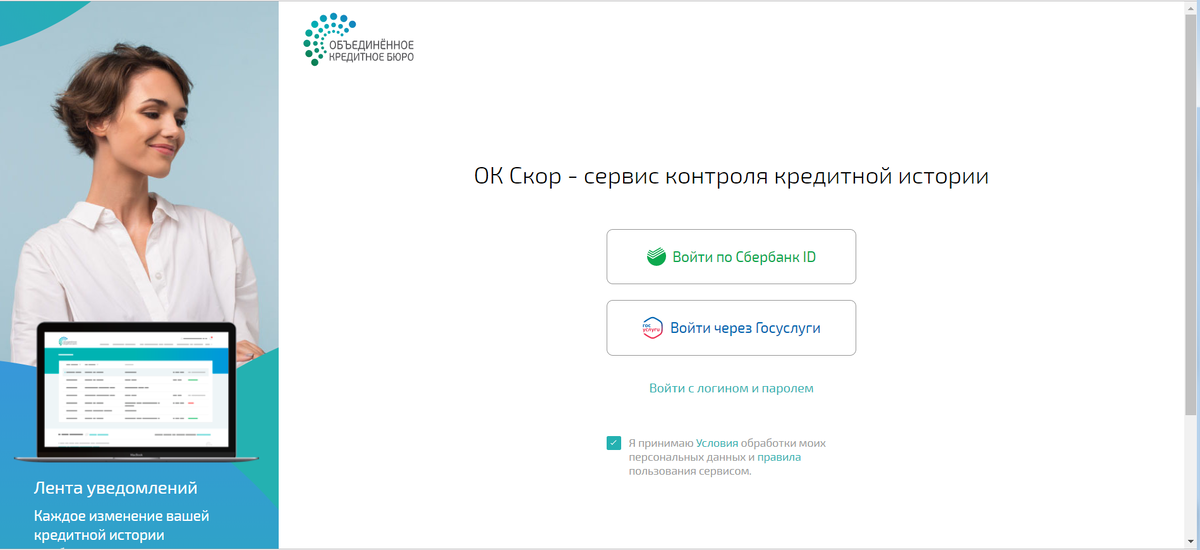Click the scrollbar up arrow
Viewport: 1200px width, 550px height.
1191,9
